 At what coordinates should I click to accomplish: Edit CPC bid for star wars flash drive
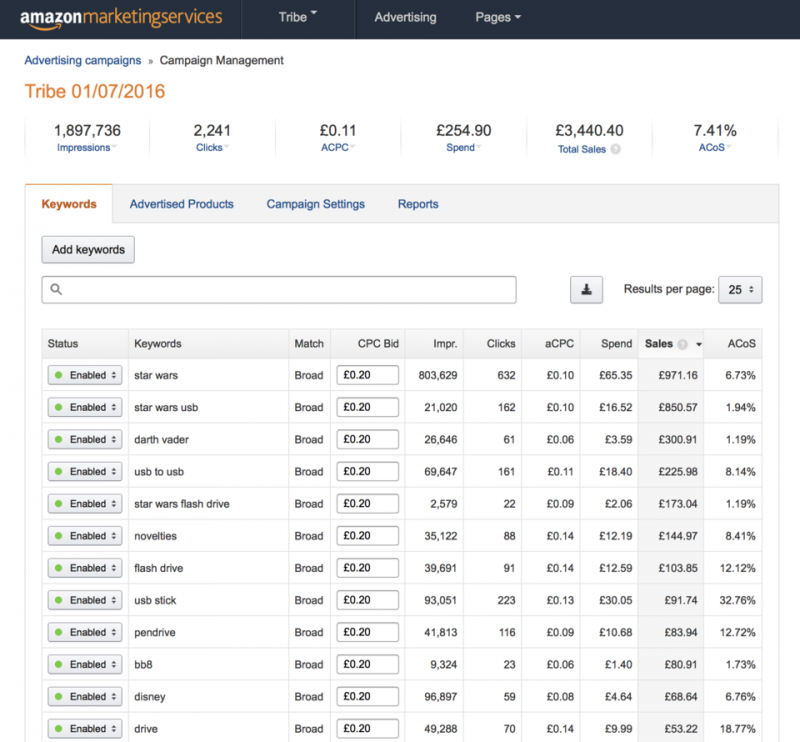coord(367,504)
